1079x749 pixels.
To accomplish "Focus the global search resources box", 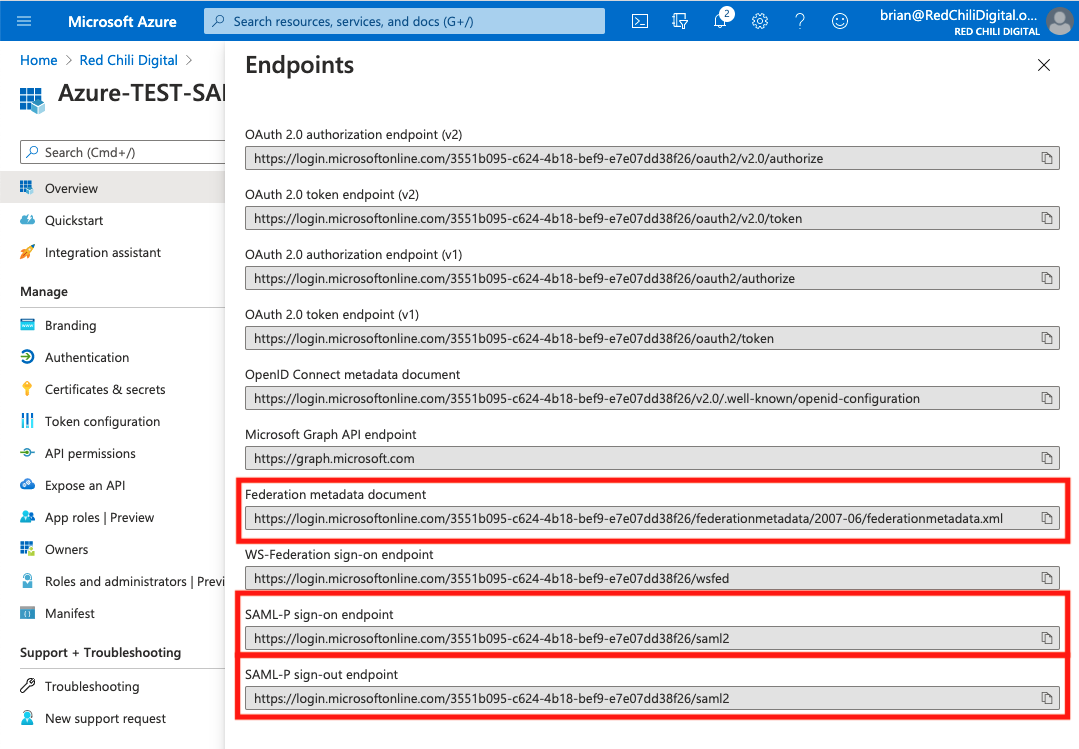I will (x=404, y=21).
